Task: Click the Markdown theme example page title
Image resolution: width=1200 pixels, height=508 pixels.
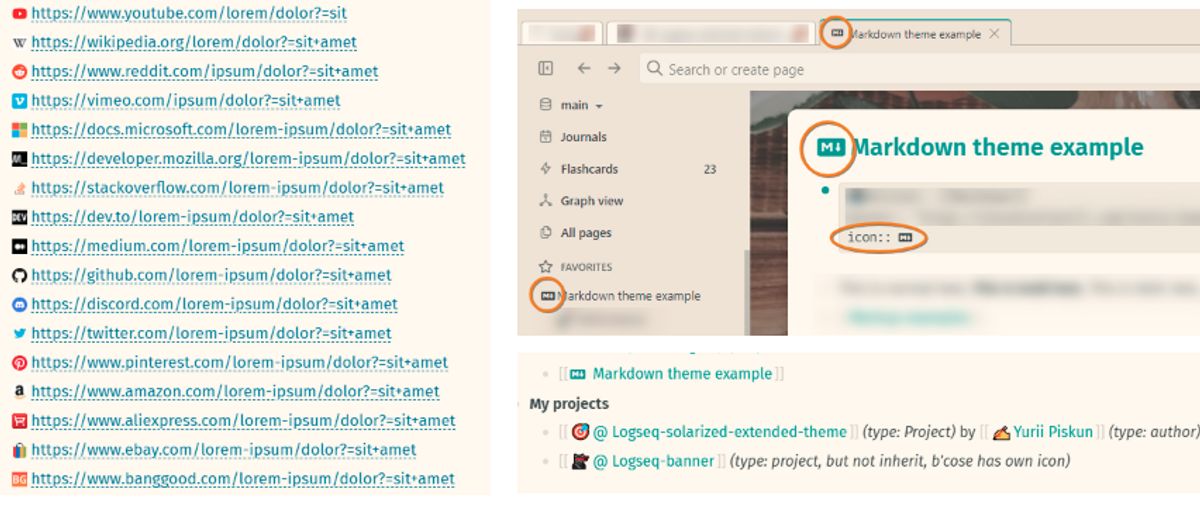Action: point(997,147)
